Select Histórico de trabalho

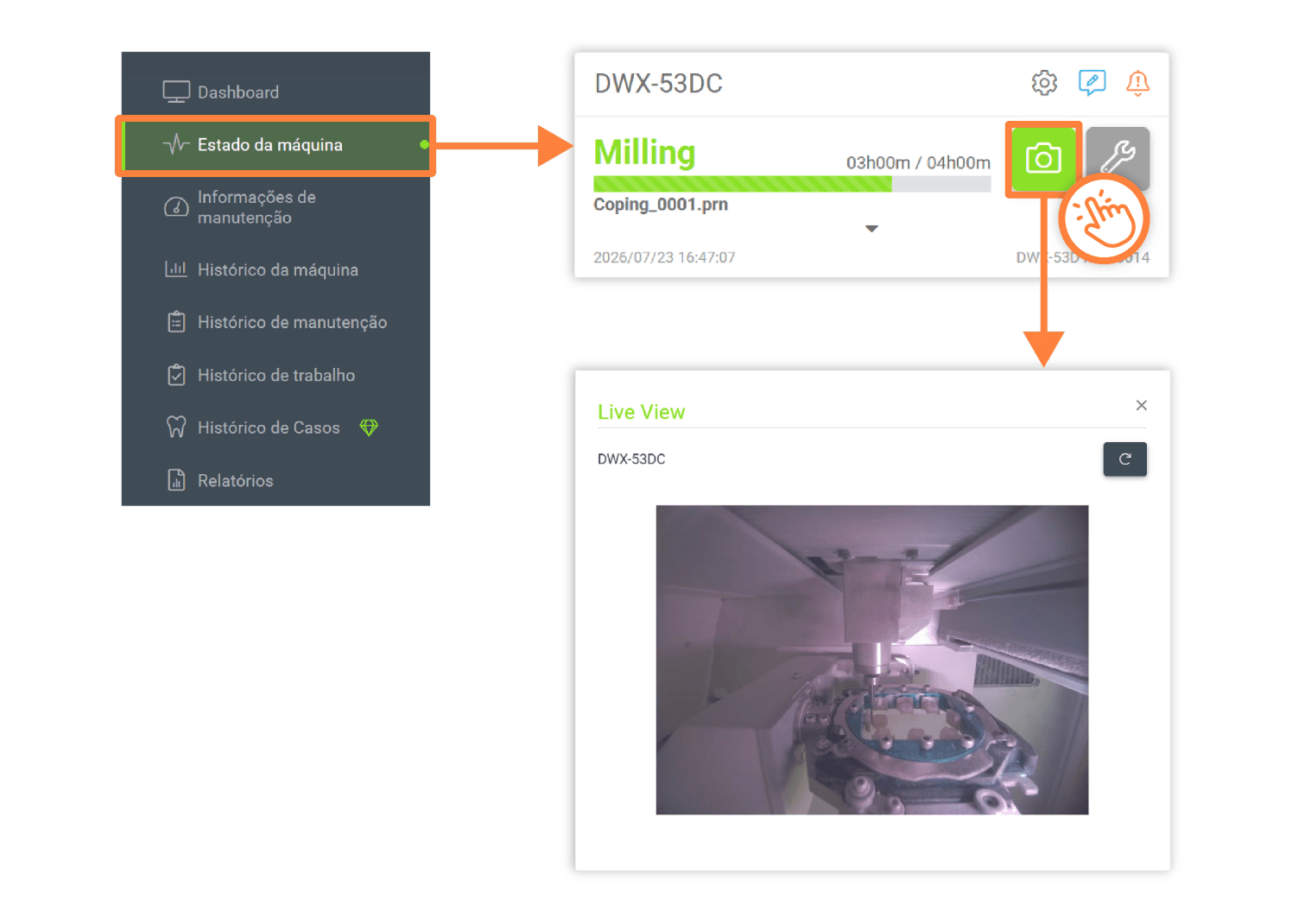(275, 375)
